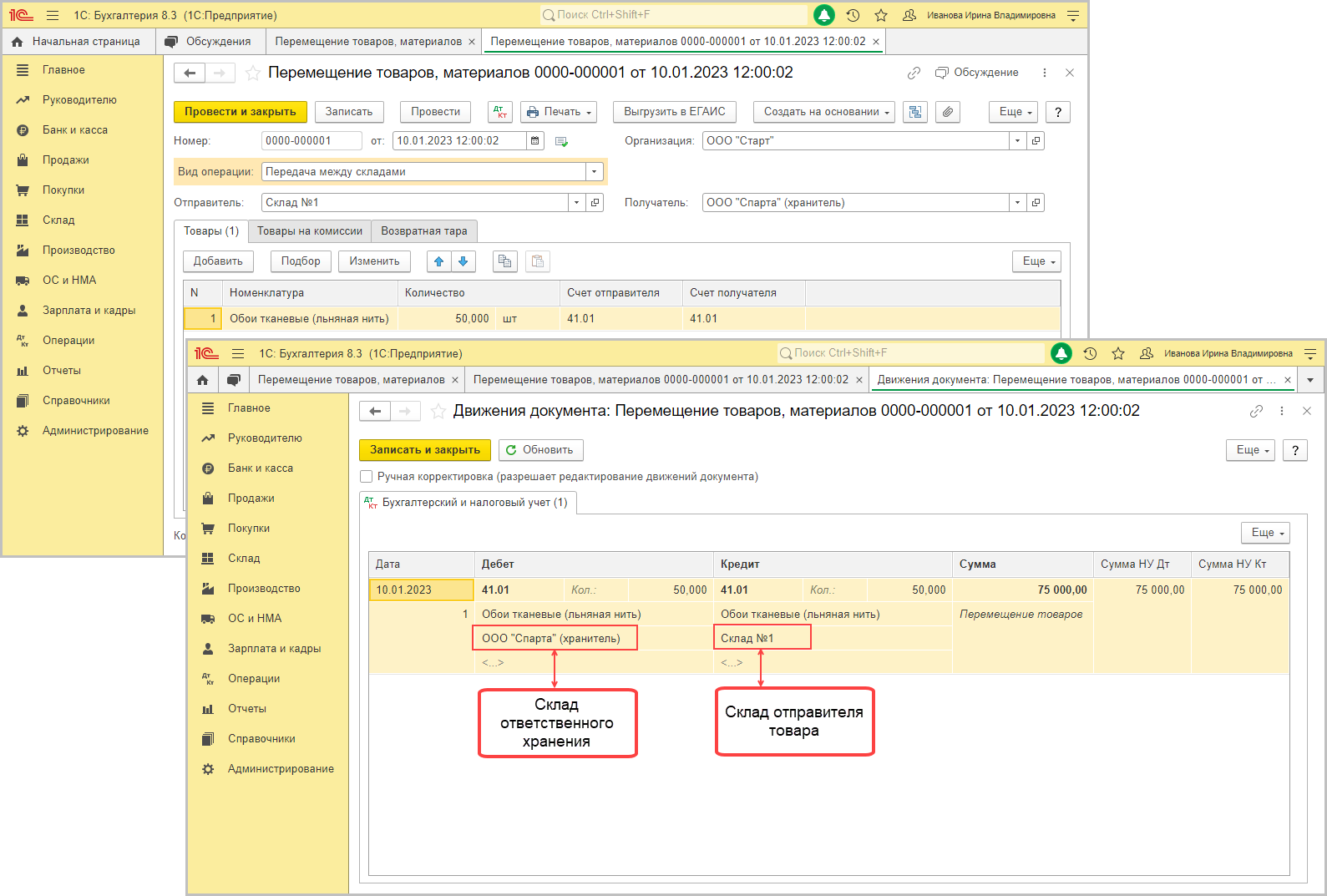Switch to Товары на комиссии tab
The image size is (1327, 896).
click(x=310, y=231)
